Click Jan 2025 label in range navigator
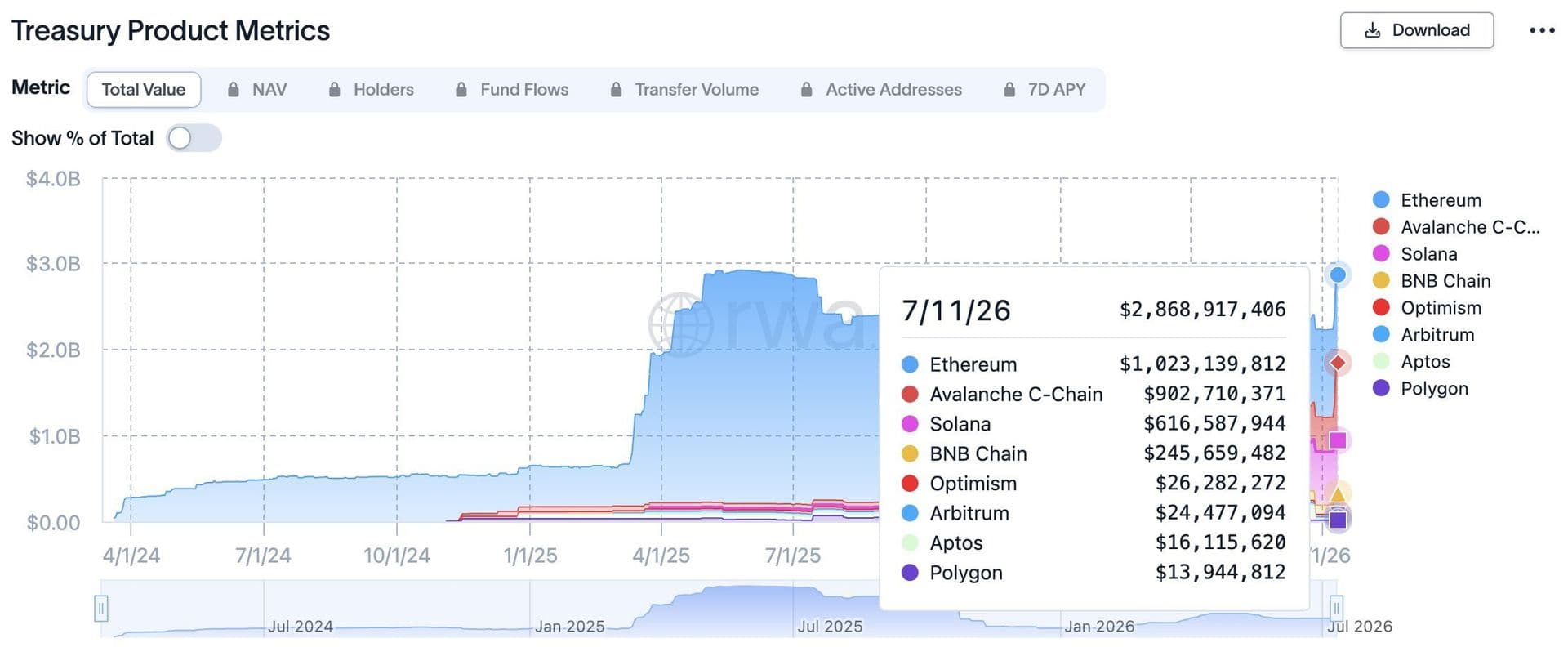Screen dimensions: 1568x665 coord(569,627)
